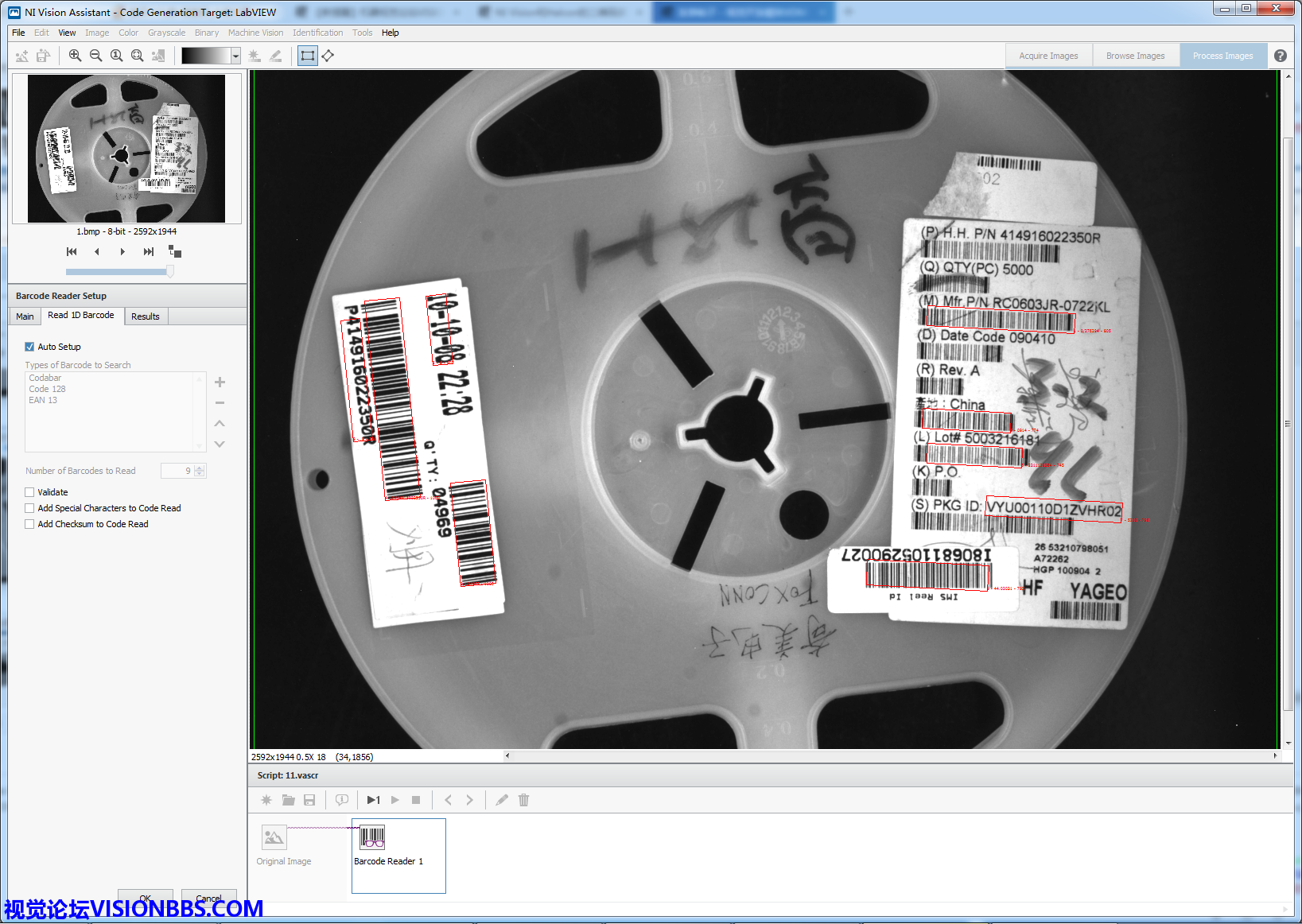Enable the Validate checkbox

pyautogui.click(x=29, y=492)
